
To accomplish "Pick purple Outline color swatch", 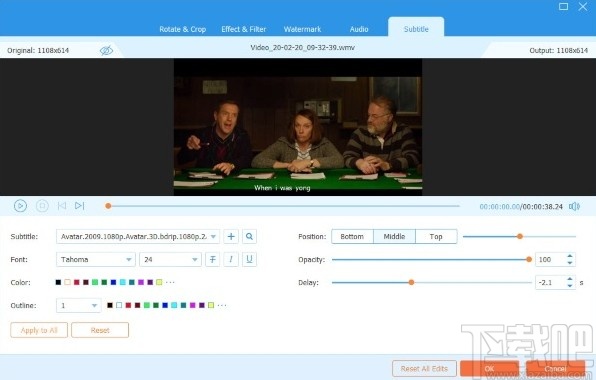I will (202, 305).
